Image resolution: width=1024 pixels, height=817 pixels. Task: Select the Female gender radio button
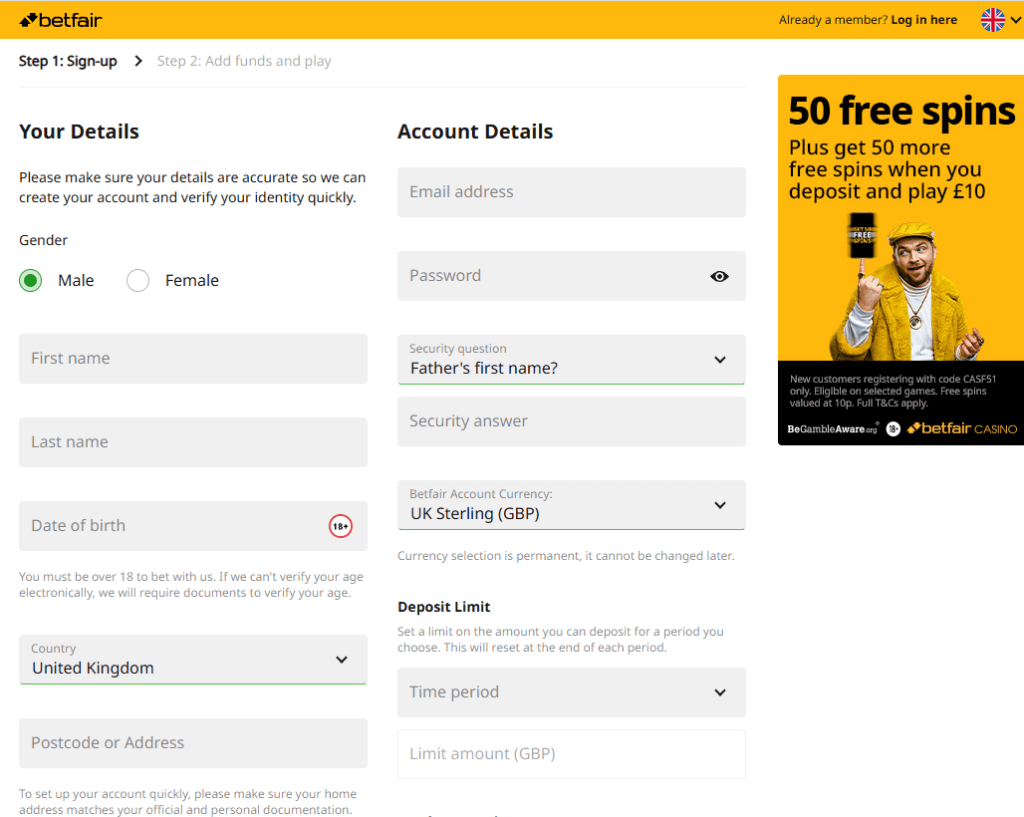tap(138, 281)
